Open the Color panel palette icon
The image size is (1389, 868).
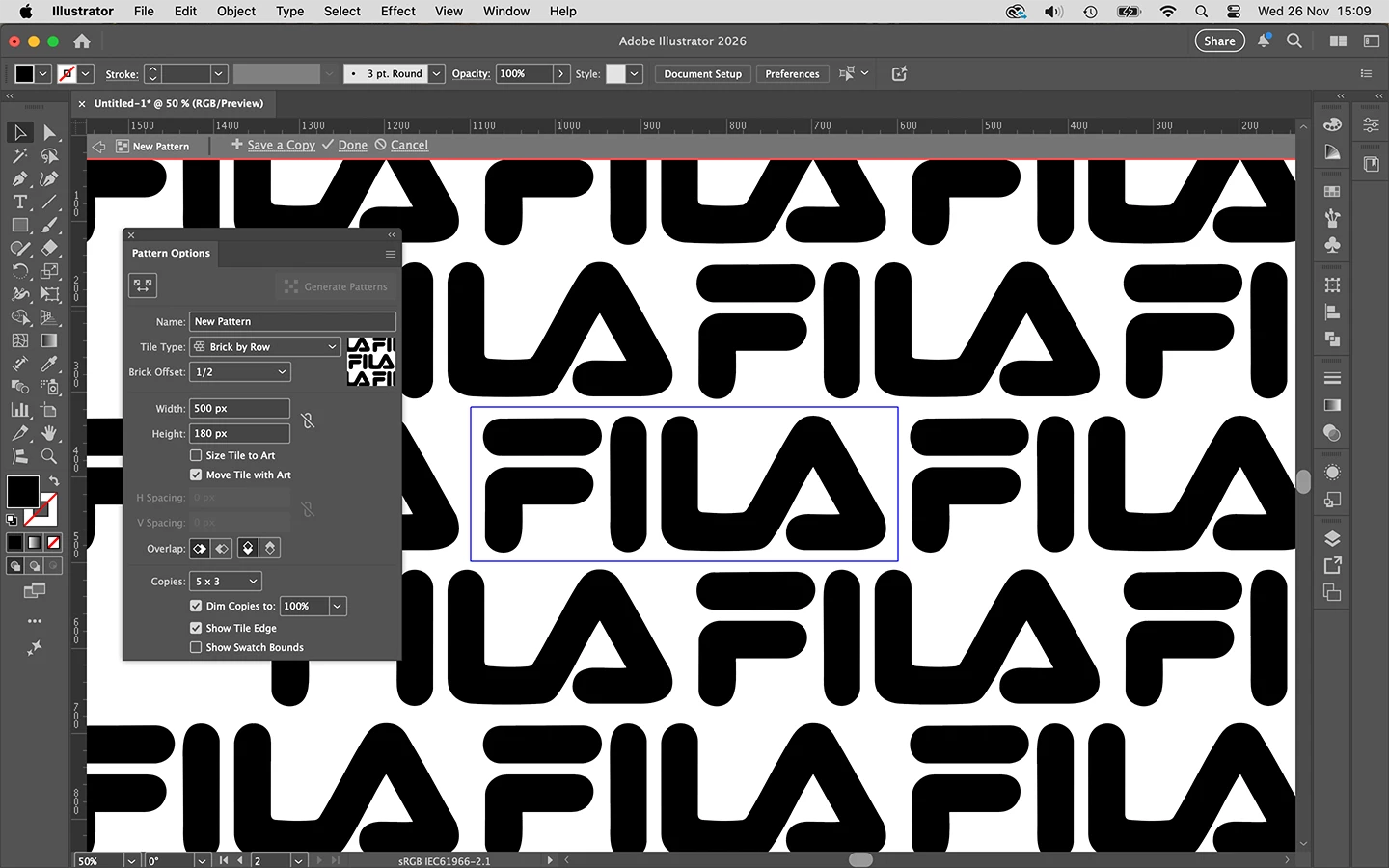(x=1332, y=125)
